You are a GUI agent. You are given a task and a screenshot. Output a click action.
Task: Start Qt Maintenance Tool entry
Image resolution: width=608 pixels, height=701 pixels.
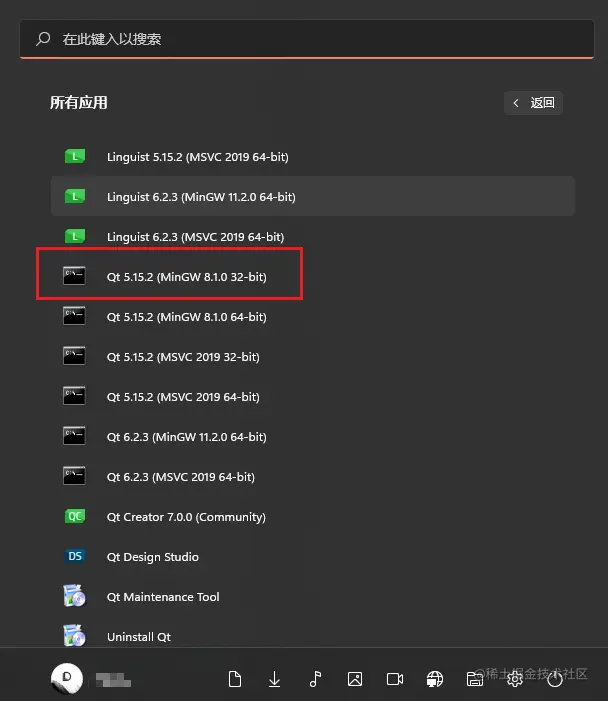coord(312,596)
